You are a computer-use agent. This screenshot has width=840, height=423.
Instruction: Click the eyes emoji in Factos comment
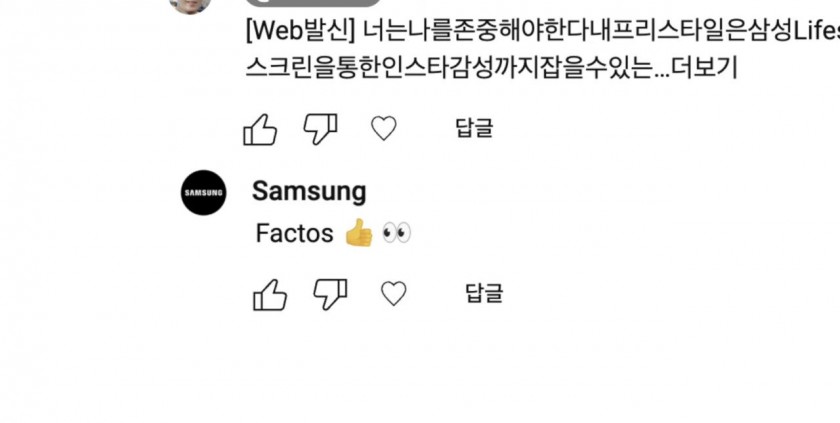point(396,233)
